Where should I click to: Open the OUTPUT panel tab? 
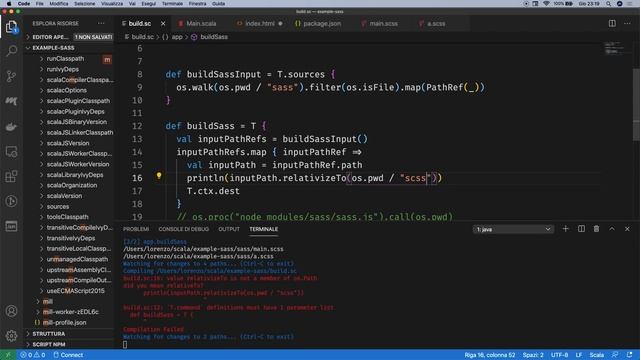point(229,229)
